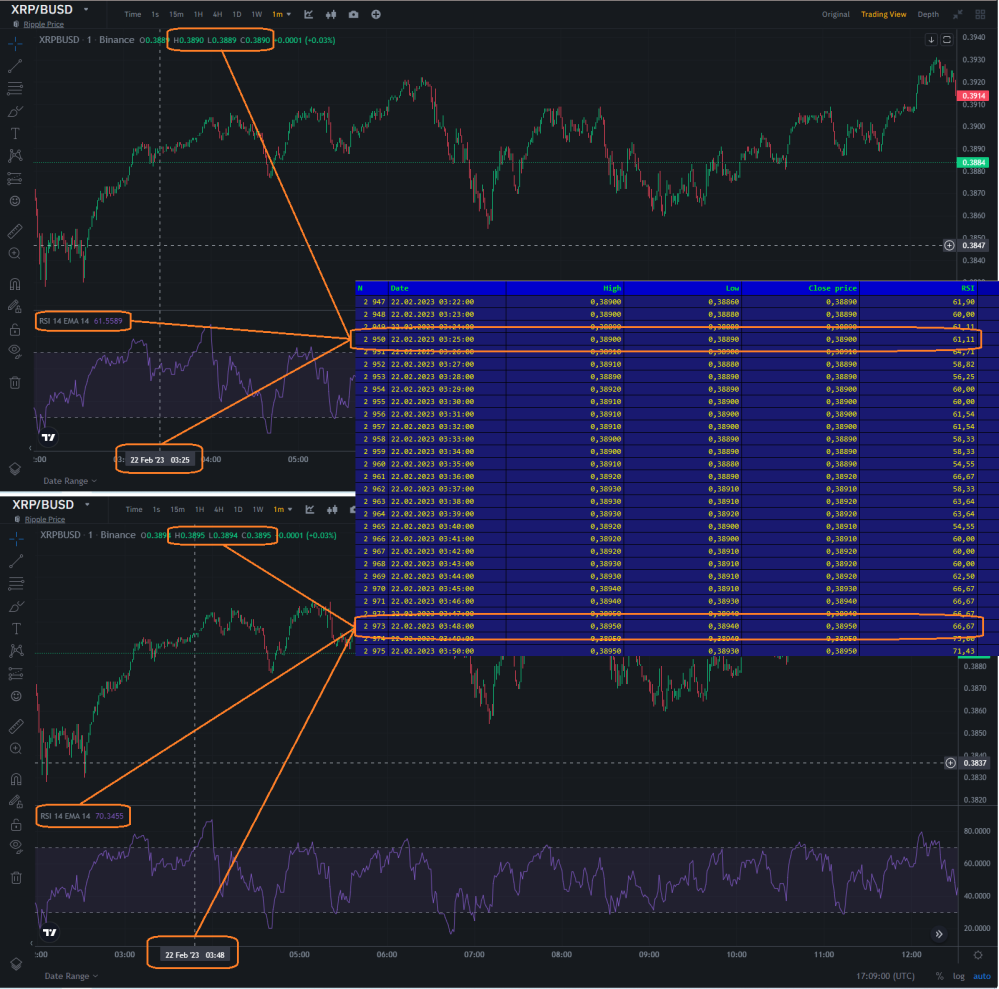Toggle lock all drawings in the bottom chart
This screenshot has width=999, height=989.
17,825
